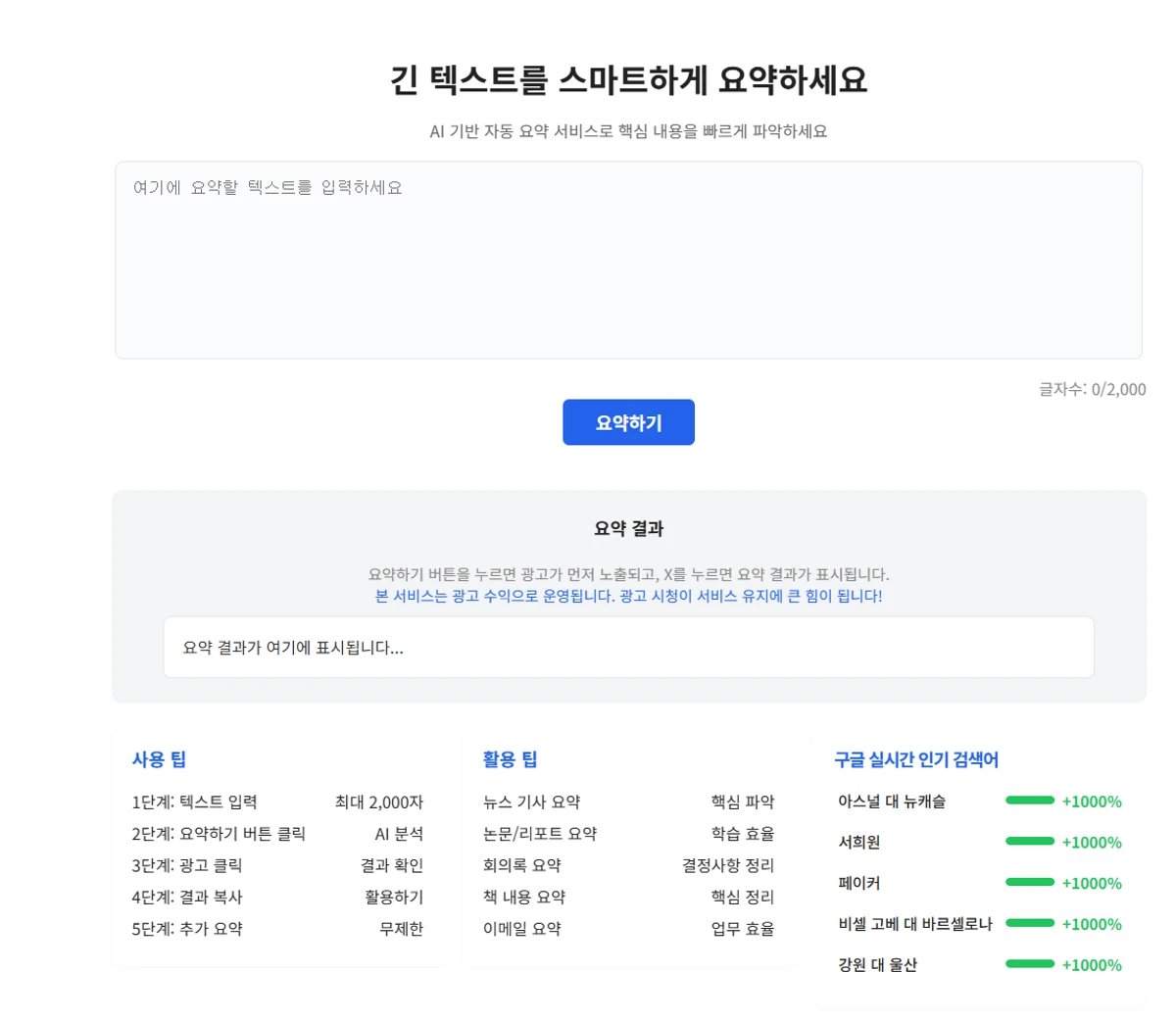The height and width of the screenshot is (1021, 1176).
Task: Click the 5단계: 추가 요약 row
Action: [277, 929]
